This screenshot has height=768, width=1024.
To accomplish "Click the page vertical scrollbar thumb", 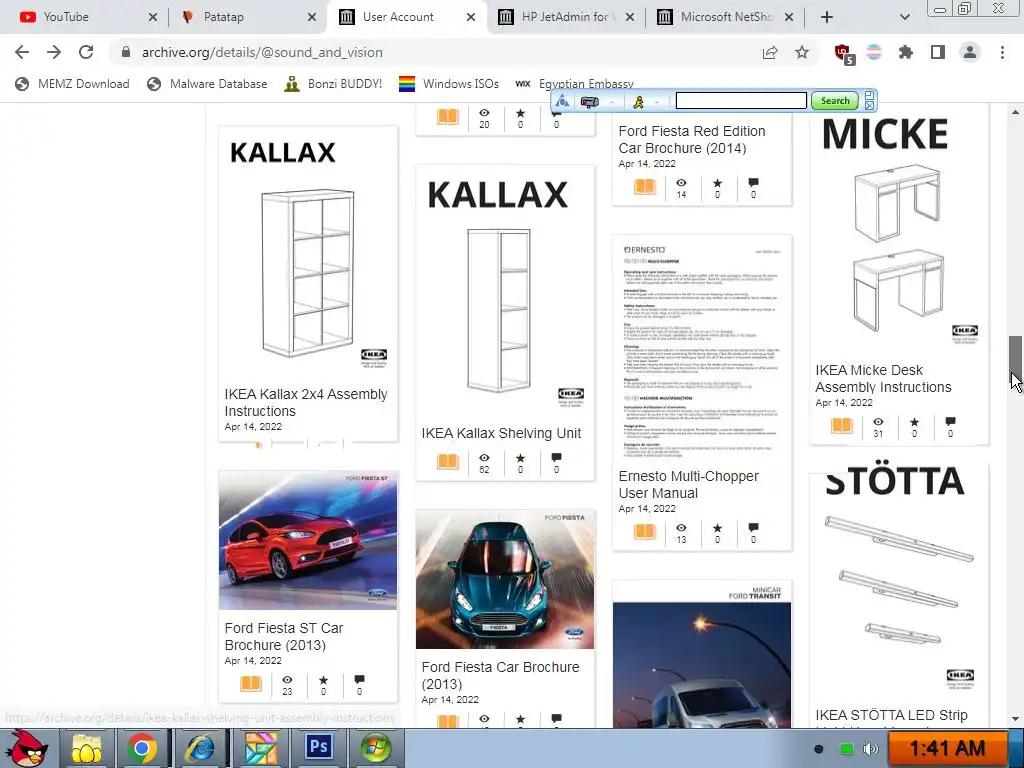I will [x=1015, y=360].
